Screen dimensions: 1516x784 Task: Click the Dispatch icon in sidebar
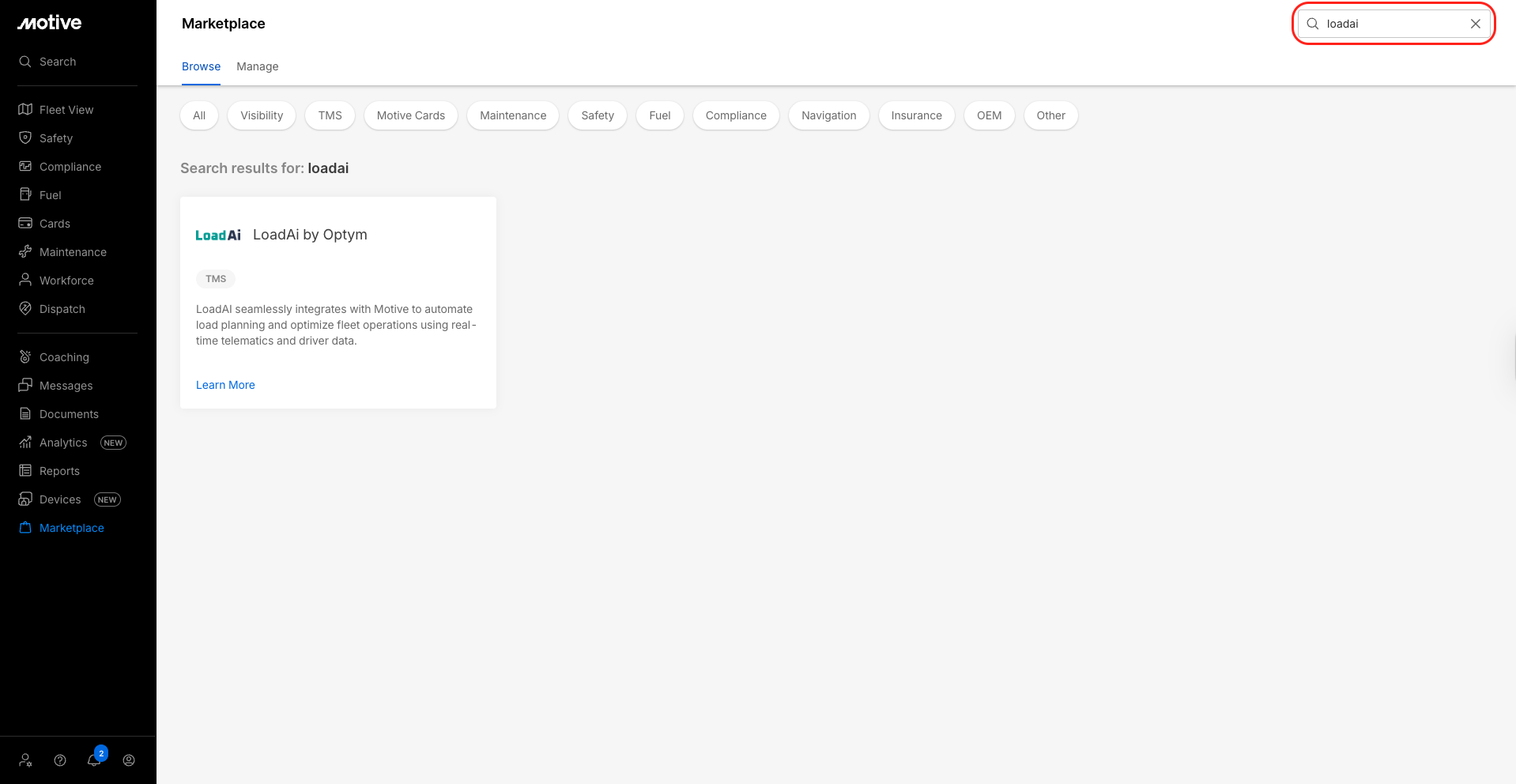(x=25, y=309)
